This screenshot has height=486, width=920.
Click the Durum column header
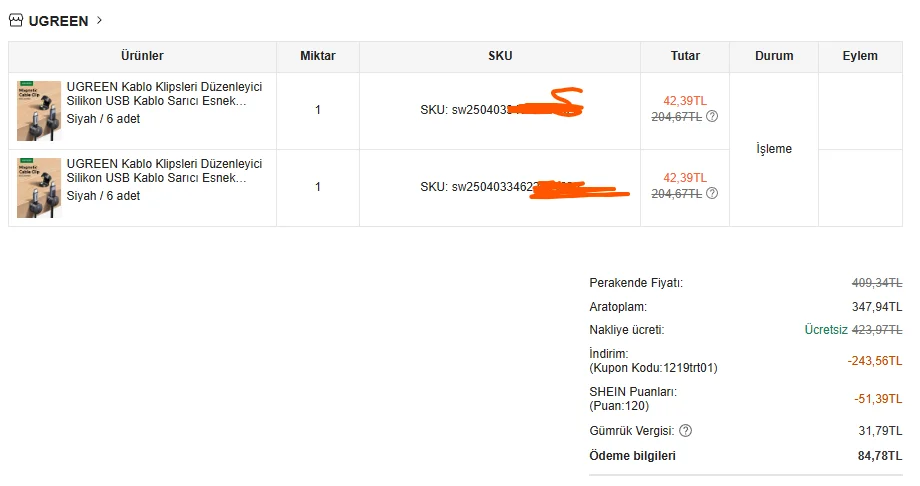click(774, 57)
